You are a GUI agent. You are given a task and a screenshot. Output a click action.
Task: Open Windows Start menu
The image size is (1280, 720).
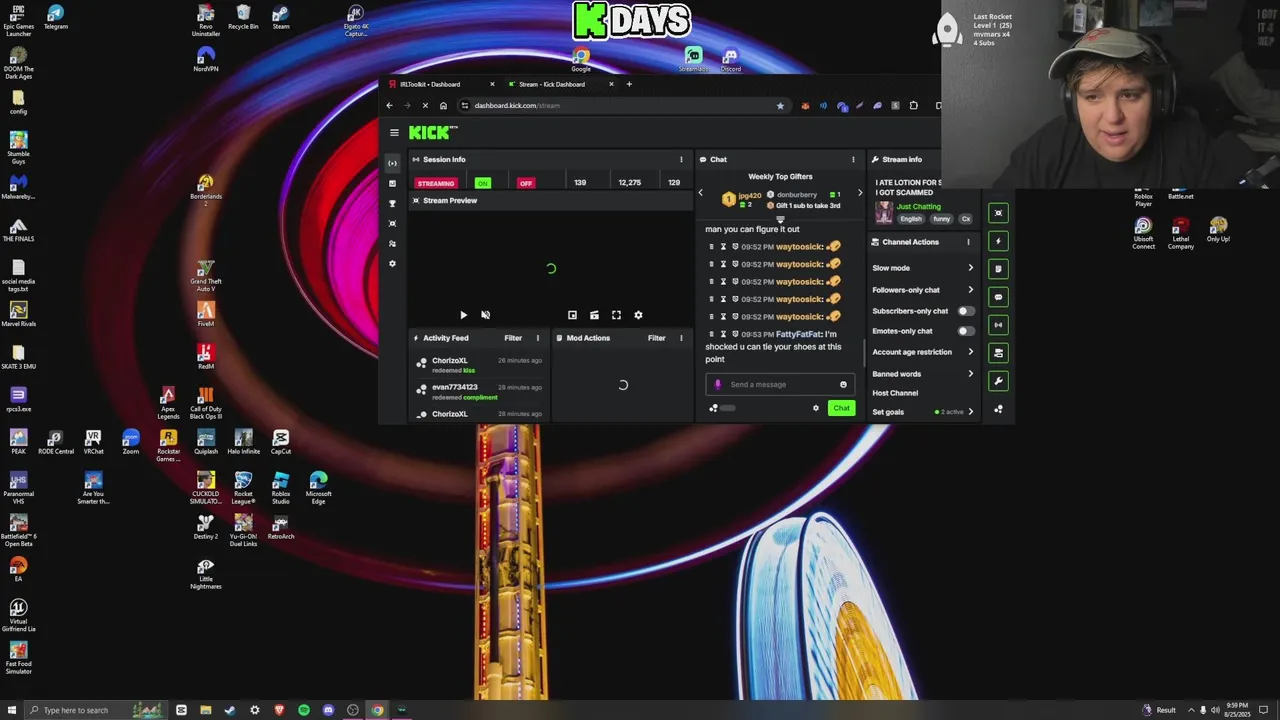(12, 710)
